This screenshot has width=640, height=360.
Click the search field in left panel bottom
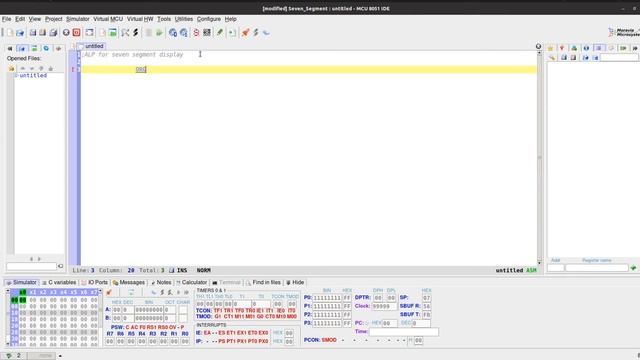tap(31, 266)
